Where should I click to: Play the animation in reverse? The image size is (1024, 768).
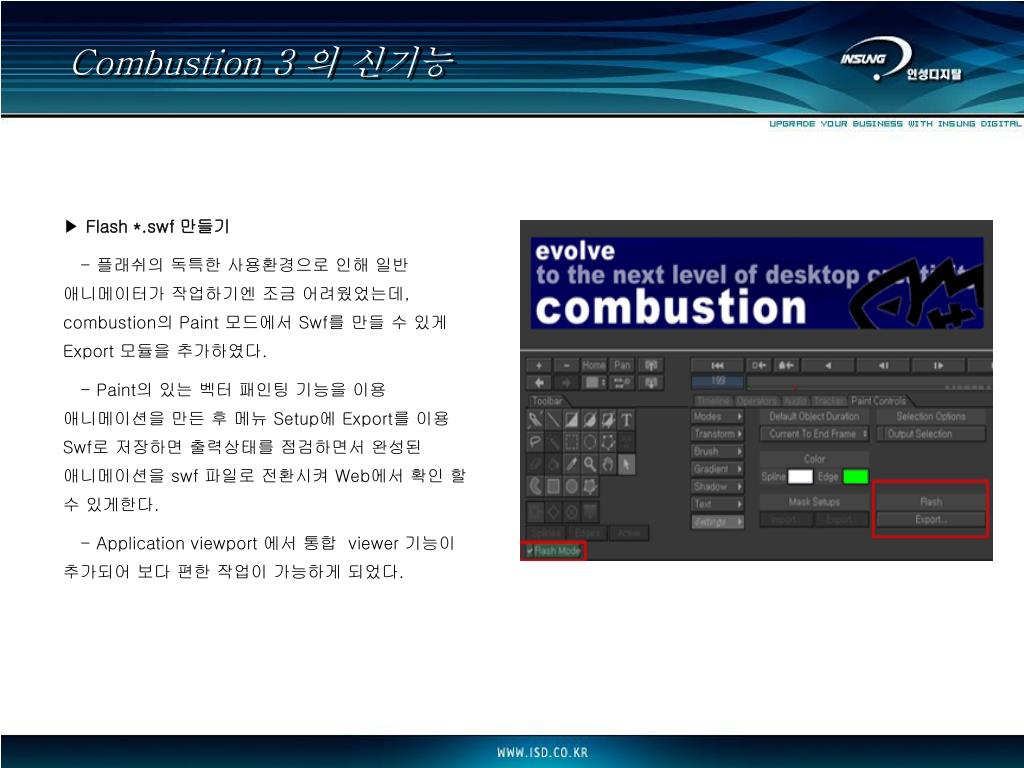[x=828, y=365]
